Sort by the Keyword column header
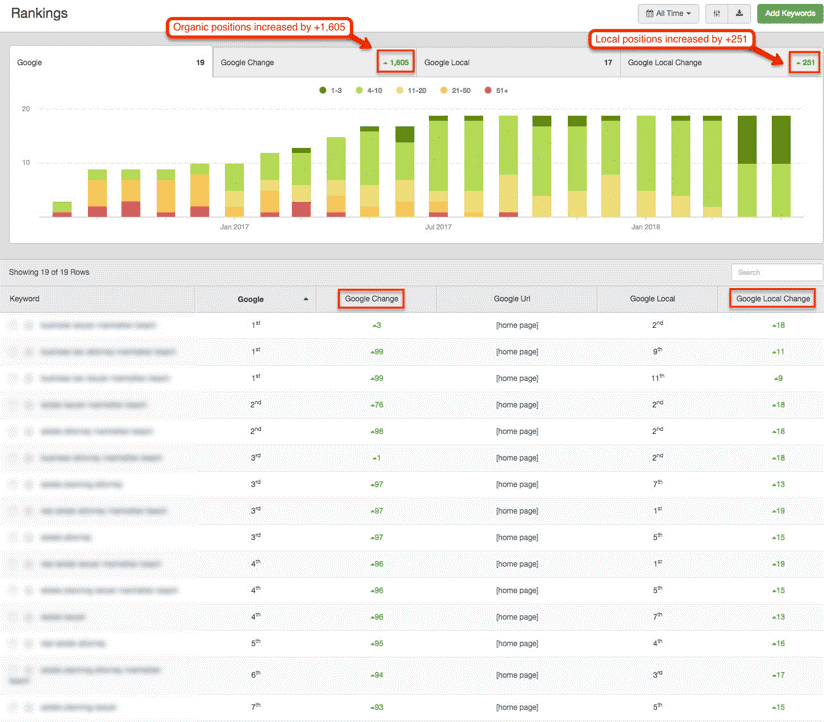The width and height of the screenshot is (824, 722). (x=25, y=298)
